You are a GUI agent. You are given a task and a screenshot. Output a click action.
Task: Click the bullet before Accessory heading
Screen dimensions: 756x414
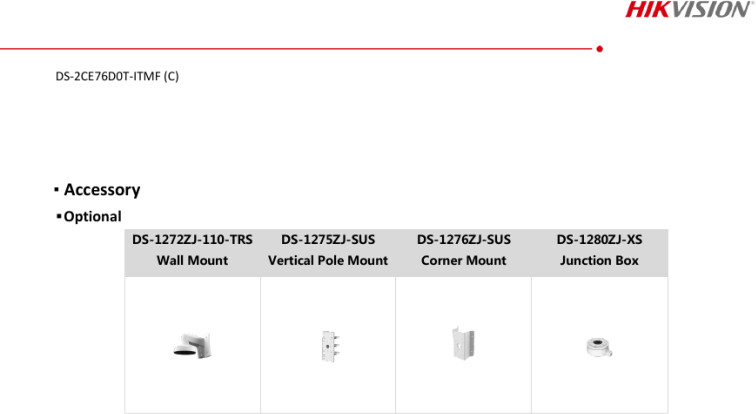point(56,189)
